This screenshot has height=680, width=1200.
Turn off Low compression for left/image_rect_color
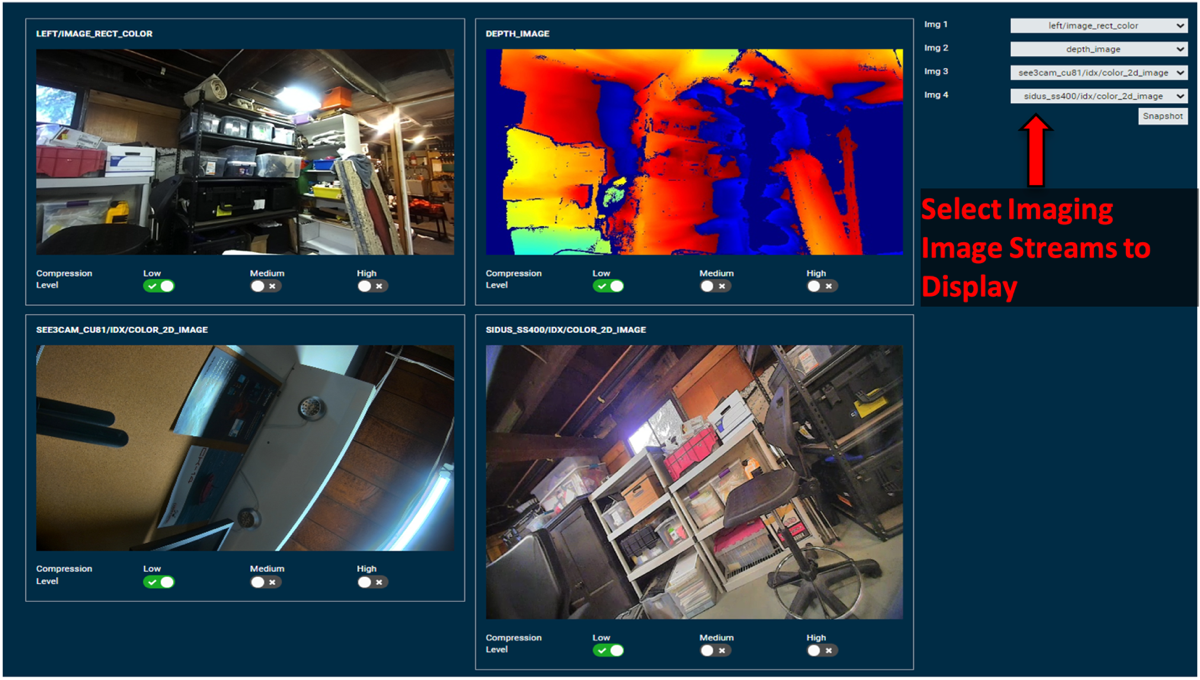(x=159, y=286)
